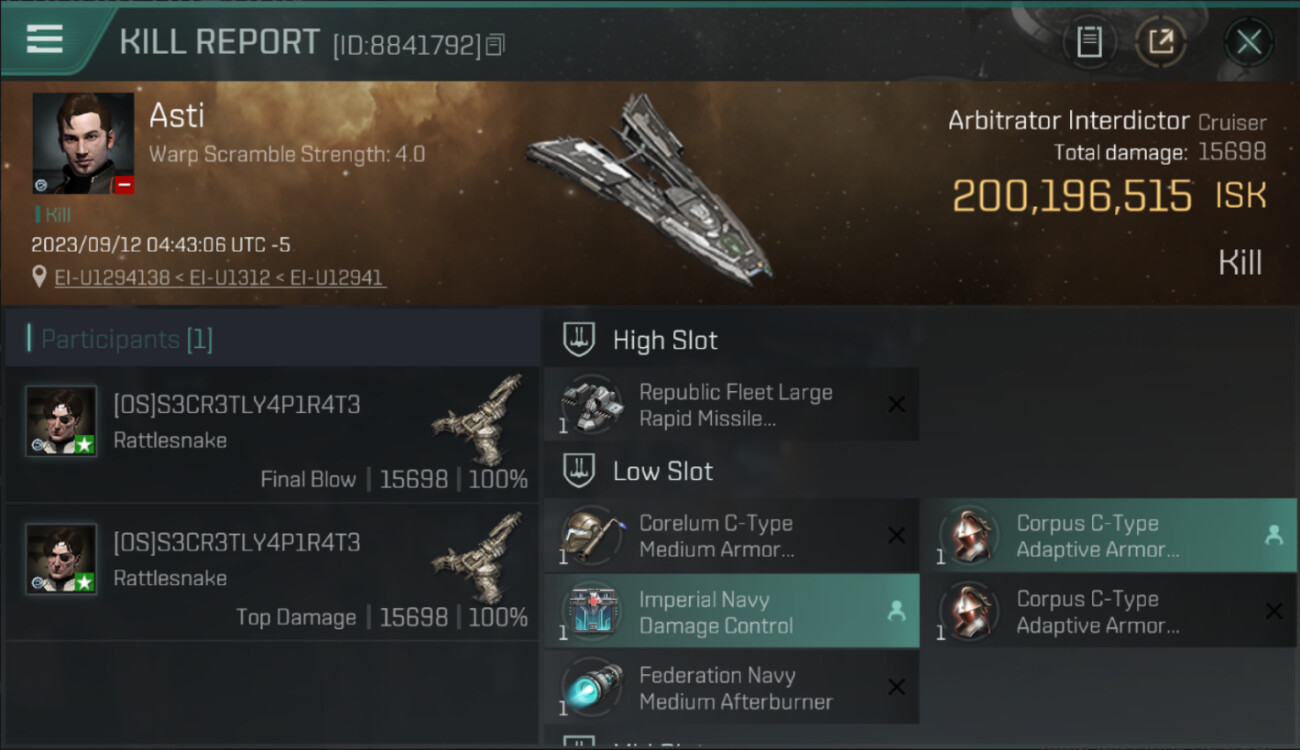Image resolution: width=1300 pixels, height=750 pixels.
Task: Click the location pin icon
Action: pyautogui.click(x=39, y=278)
